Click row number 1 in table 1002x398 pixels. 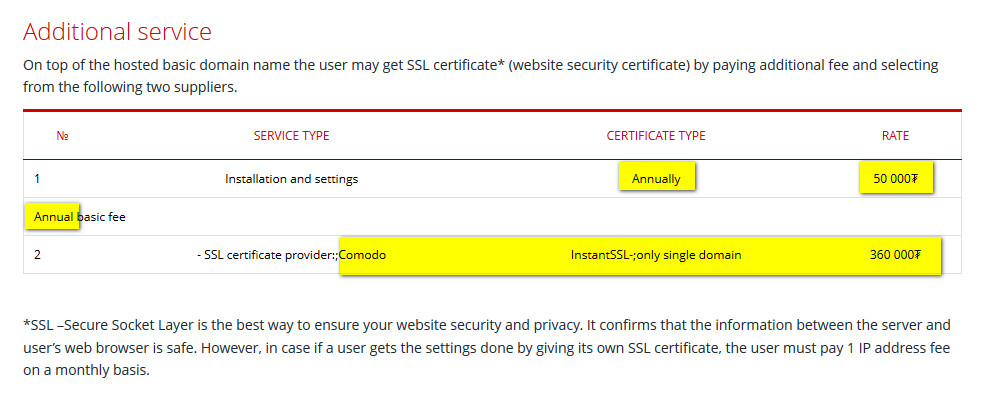37,179
